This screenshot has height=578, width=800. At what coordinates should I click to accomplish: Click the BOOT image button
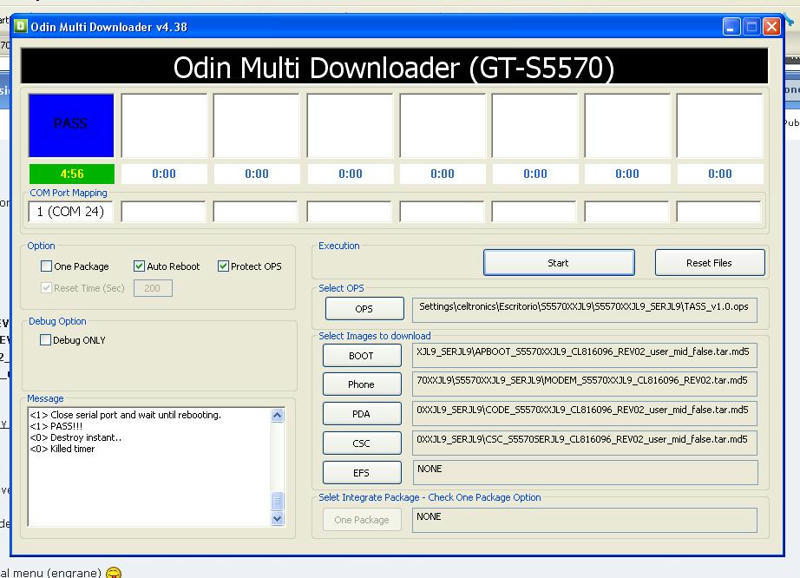click(x=362, y=356)
